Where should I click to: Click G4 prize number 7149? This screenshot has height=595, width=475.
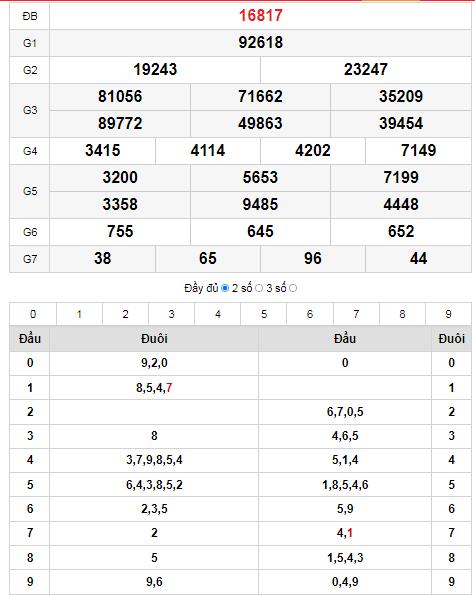(418, 151)
